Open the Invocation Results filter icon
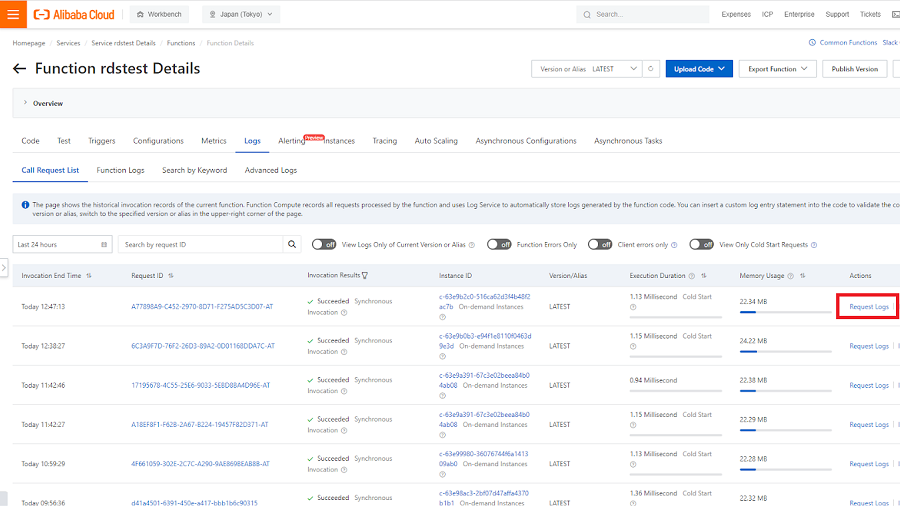Screen dimensions: 900x506 point(365,276)
